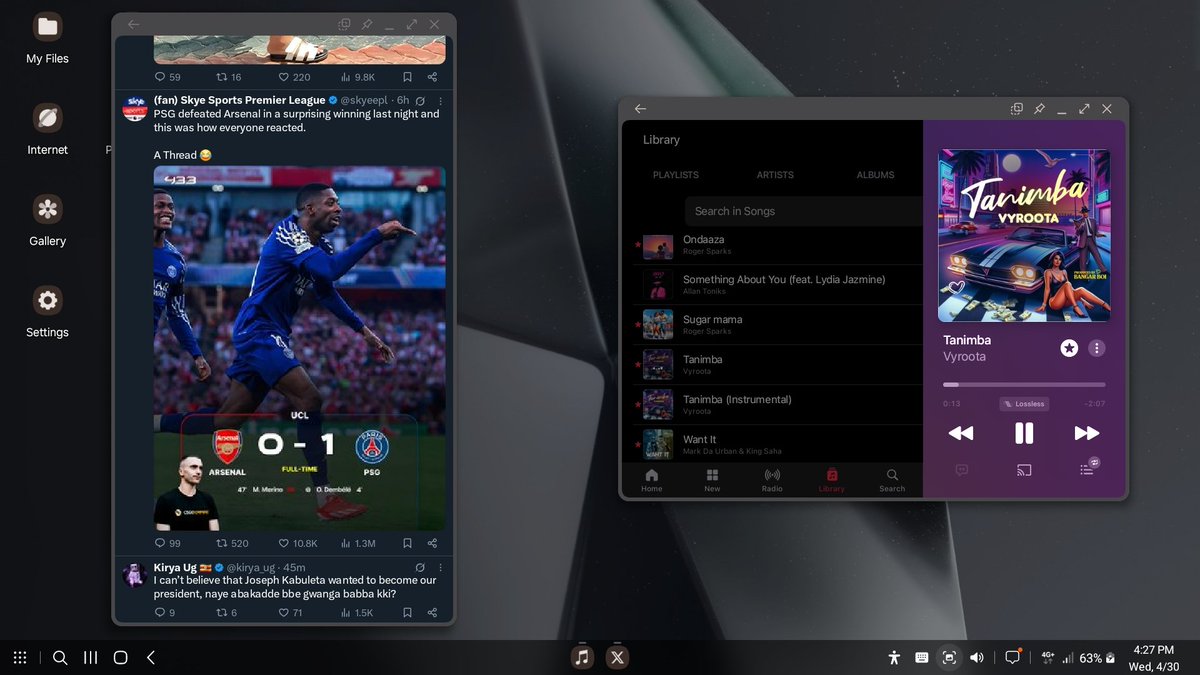1200x675 pixels.
Task: Open notifications from taskbar chat bubble
Action: 1013,658
